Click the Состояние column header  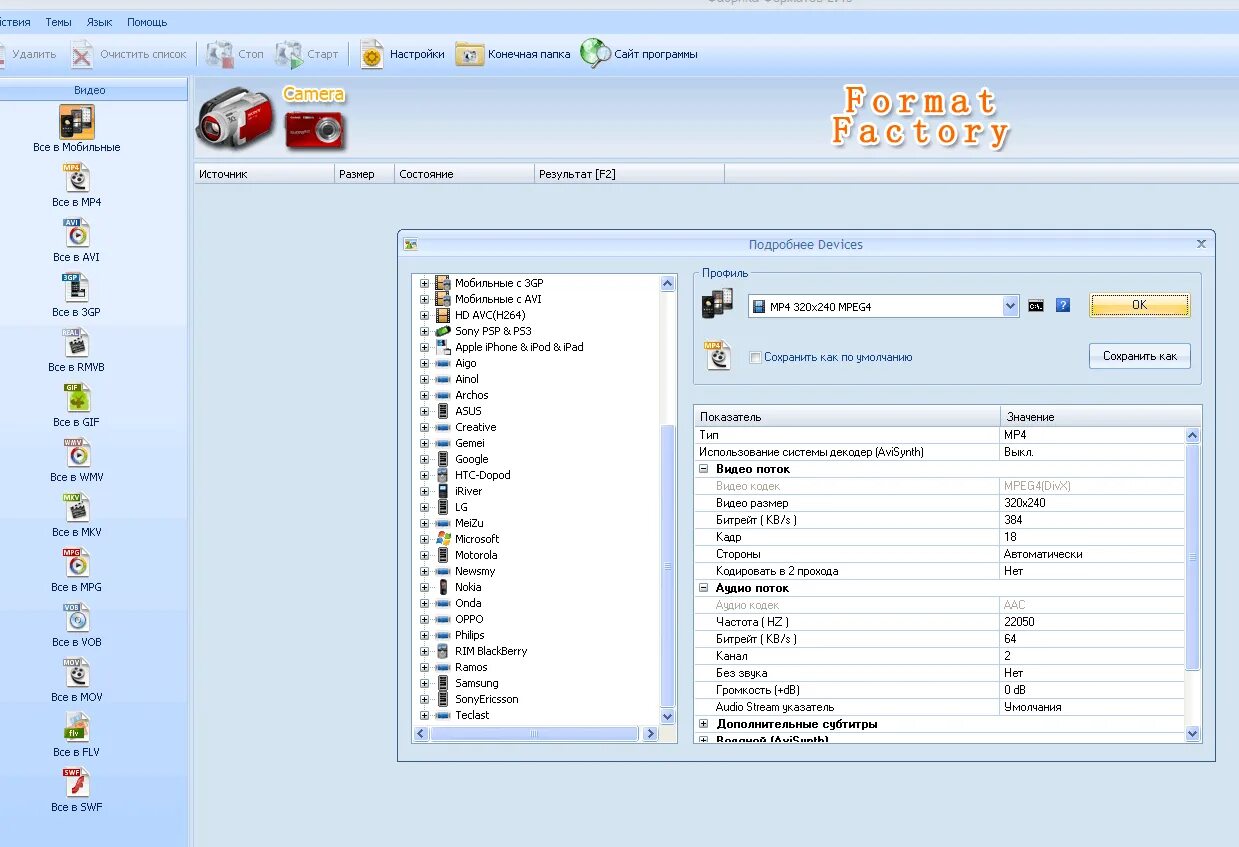[x=464, y=174]
